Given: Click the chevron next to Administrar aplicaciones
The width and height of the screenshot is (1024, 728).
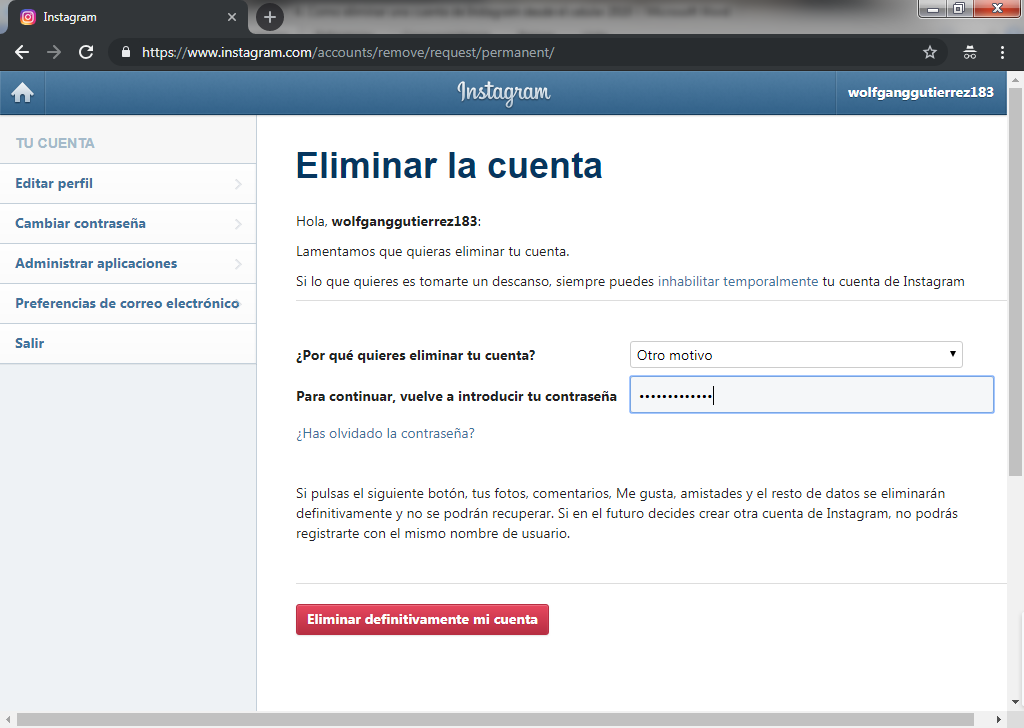Looking at the screenshot, I should click(x=238, y=264).
